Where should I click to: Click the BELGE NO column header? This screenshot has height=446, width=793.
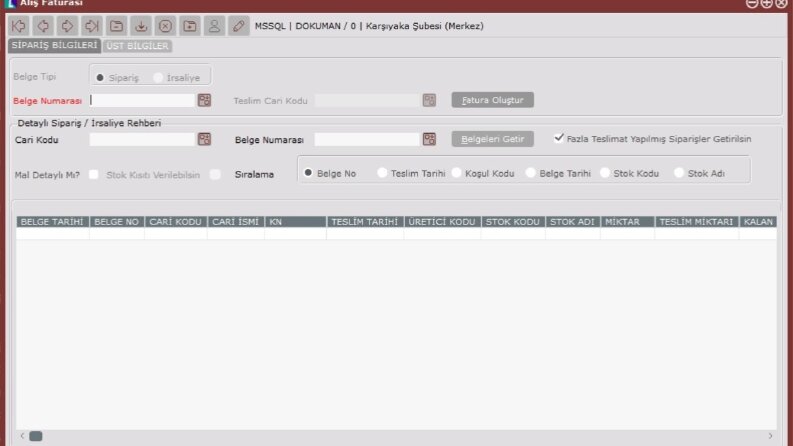[x=117, y=222]
